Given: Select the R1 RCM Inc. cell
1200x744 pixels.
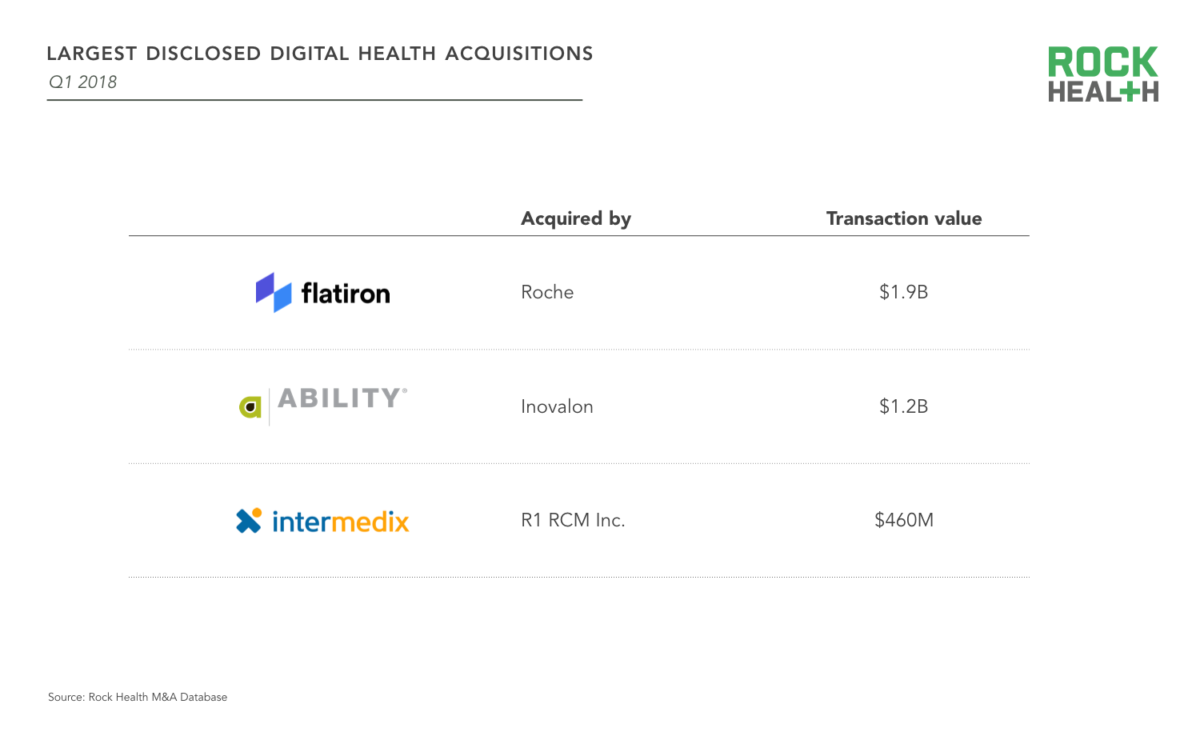Looking at the screenshot, I should 573,520.
